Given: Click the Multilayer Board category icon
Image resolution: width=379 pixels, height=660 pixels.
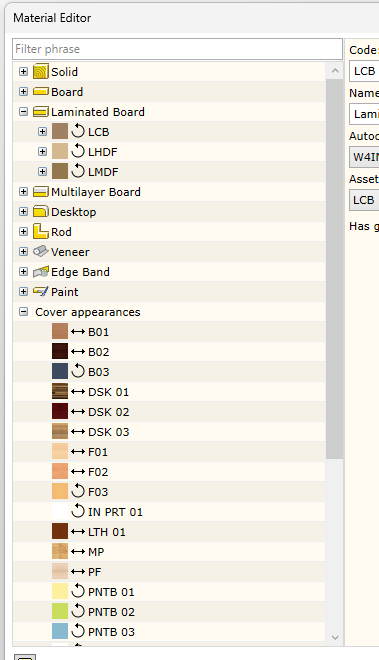Looking at the screenshot, I should [x=41, y=192].
